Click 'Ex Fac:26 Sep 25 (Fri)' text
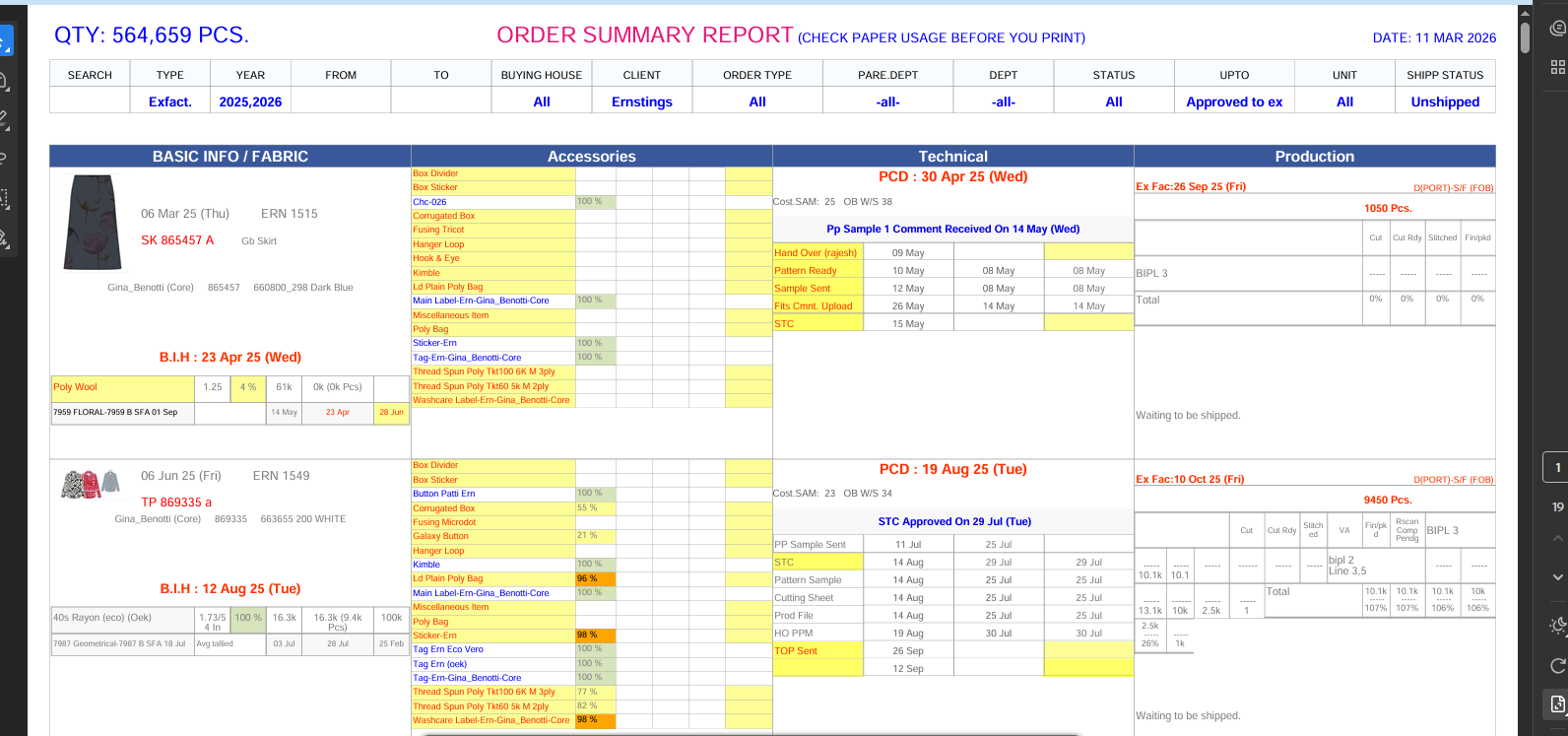The image size is (1568, 736). click(1191, 186)
